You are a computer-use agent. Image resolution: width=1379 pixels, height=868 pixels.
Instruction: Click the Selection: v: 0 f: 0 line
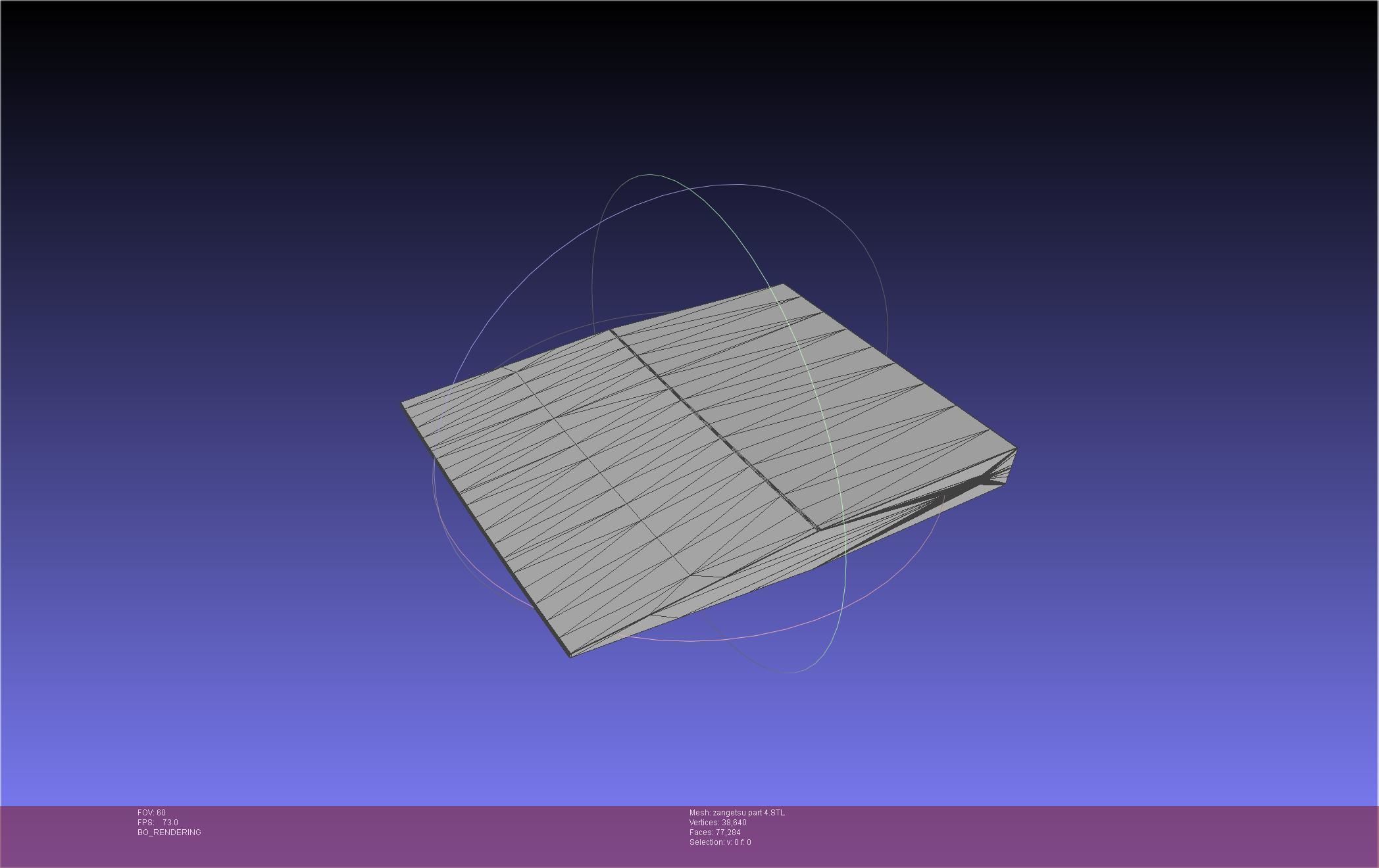tap(720, 842)
